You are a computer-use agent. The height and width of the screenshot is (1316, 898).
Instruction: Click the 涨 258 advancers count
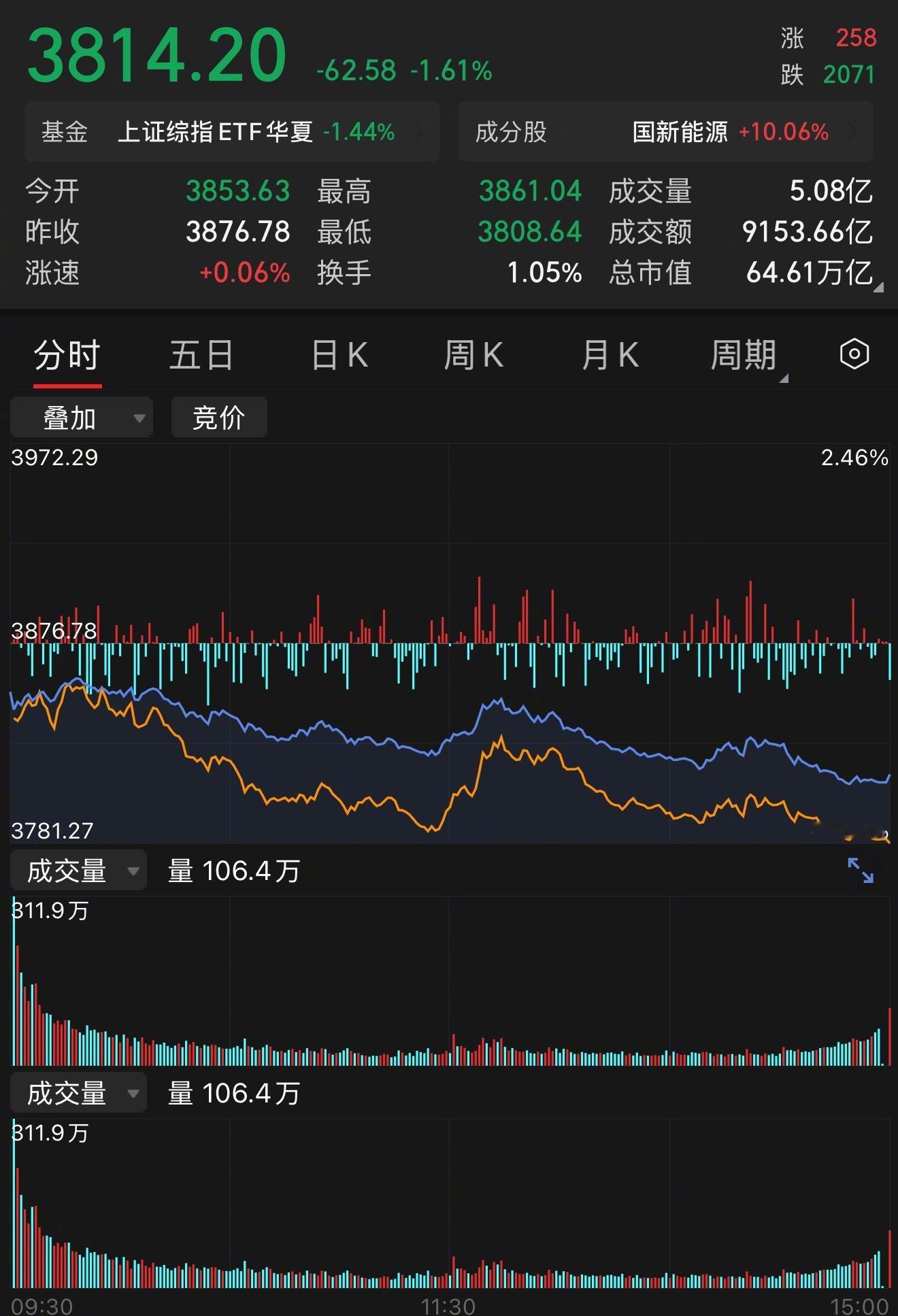tap(829, 38)
